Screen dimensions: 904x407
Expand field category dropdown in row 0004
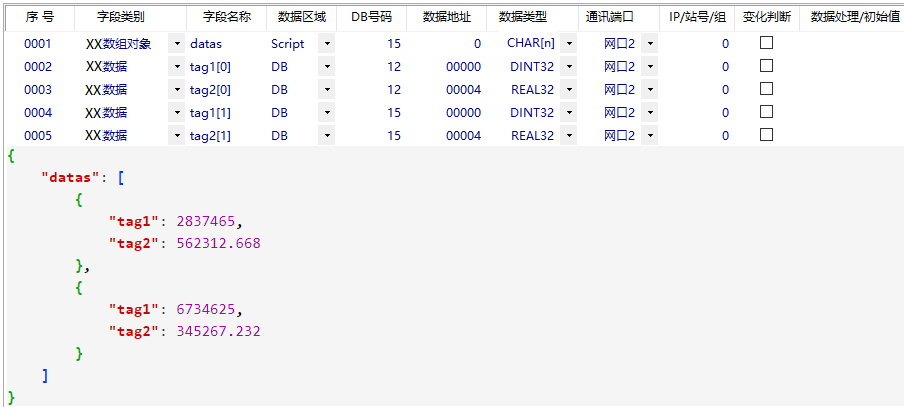(176, 113)
